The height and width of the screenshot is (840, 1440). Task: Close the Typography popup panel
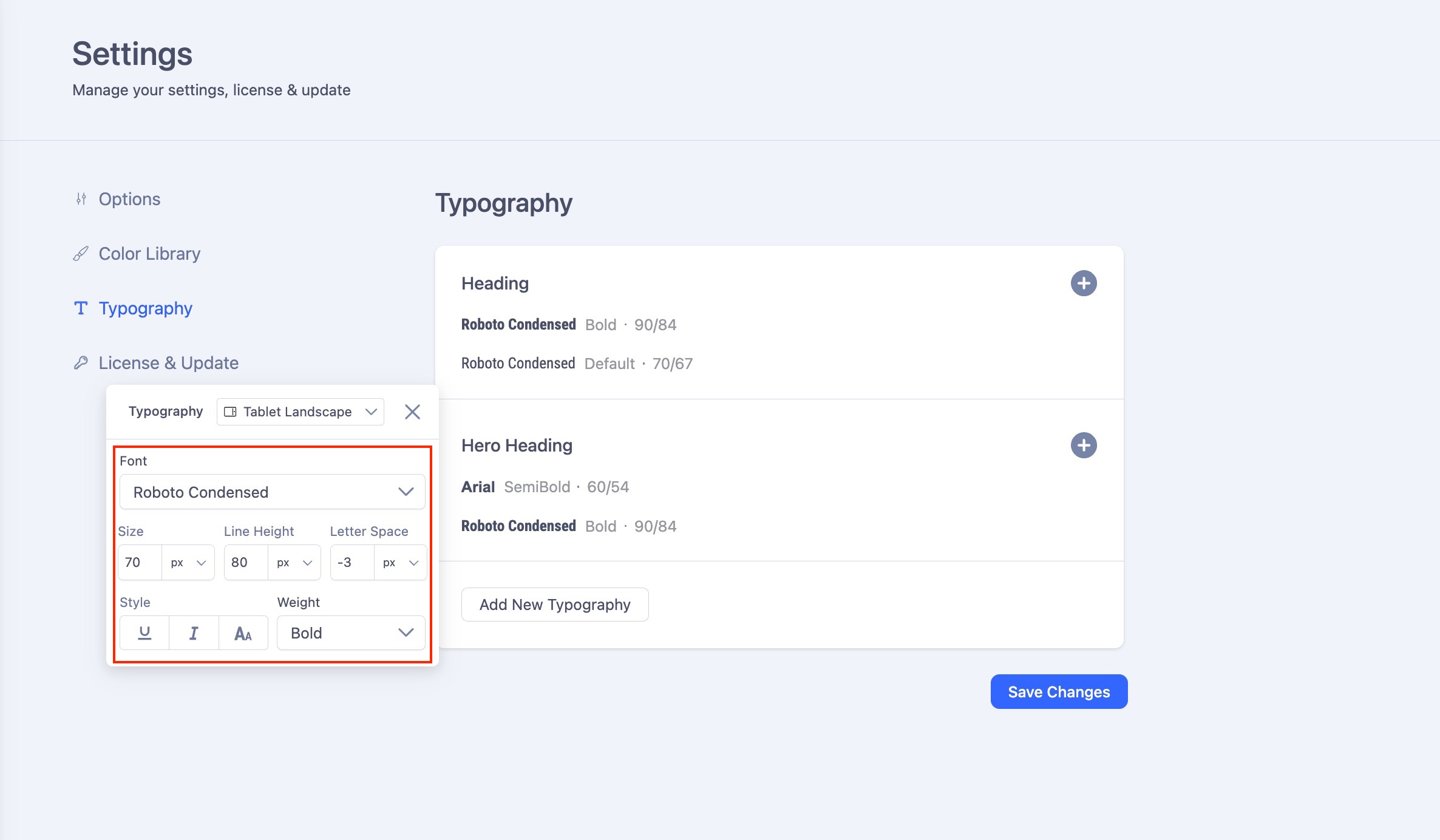412,412
